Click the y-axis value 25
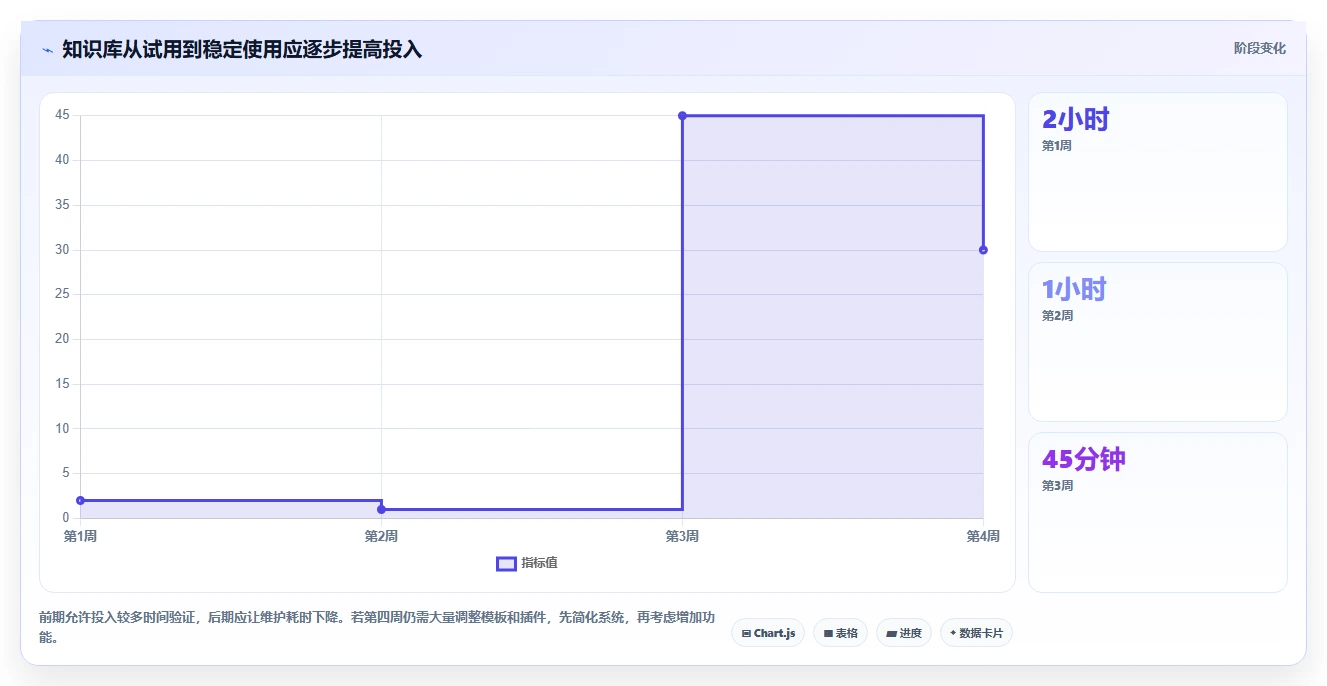This screenshot has width=1327, height=686. click(x=62, y=294)
